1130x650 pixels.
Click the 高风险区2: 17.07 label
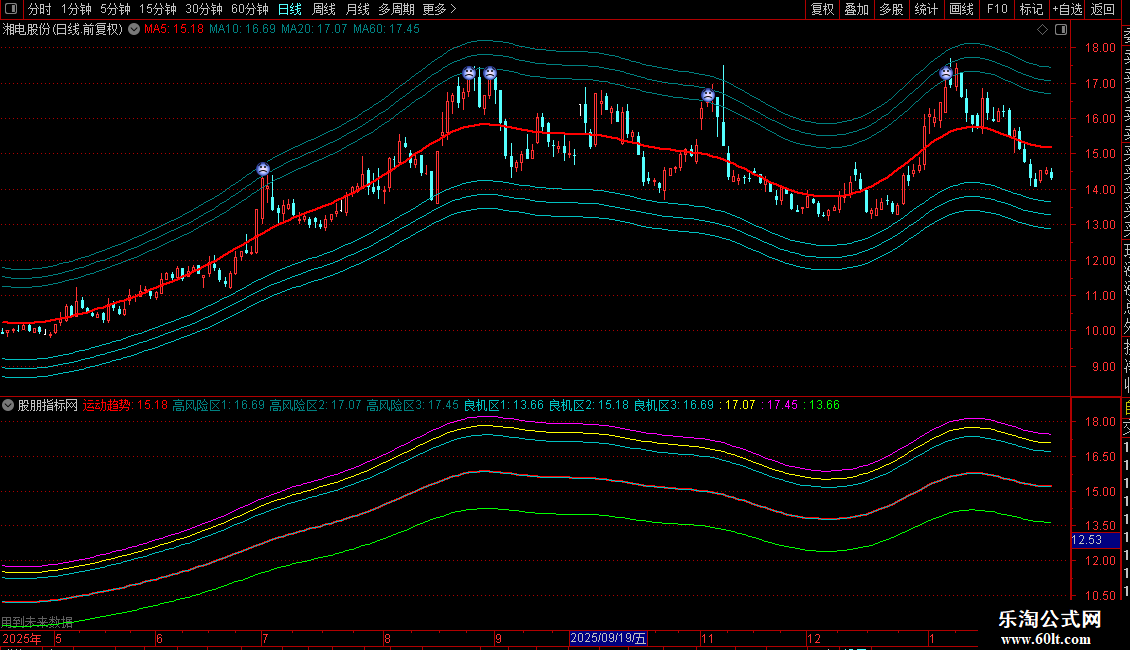[x=315, y=405]
